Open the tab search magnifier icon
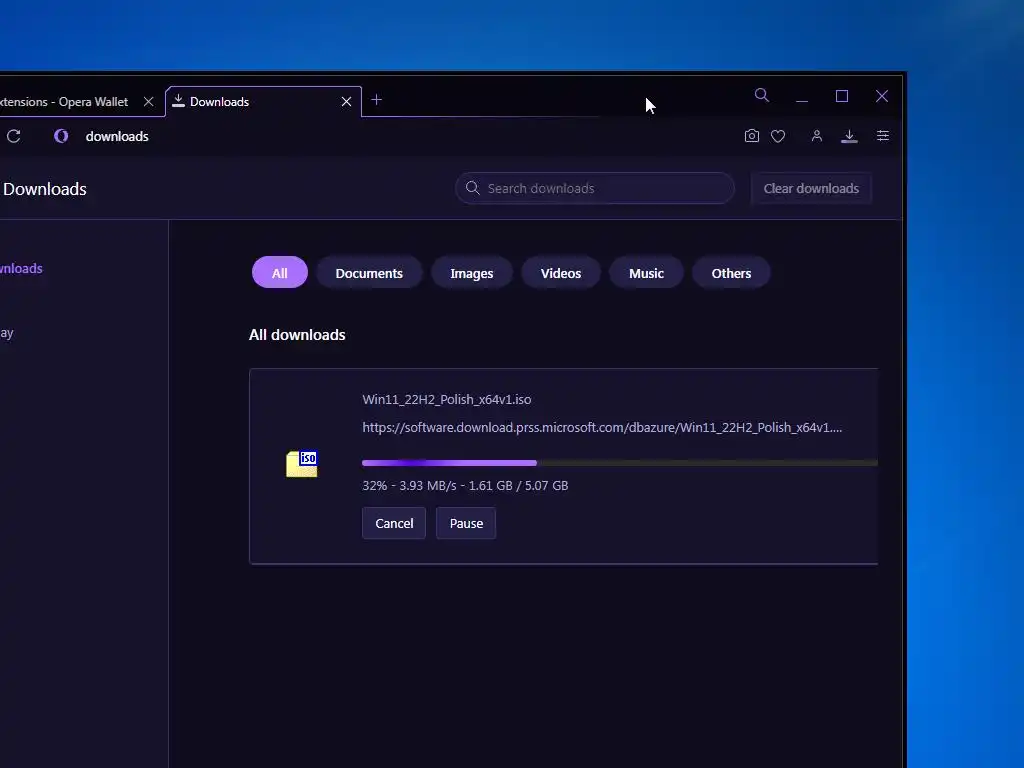Screen dimensions: 1024x768 761,95
